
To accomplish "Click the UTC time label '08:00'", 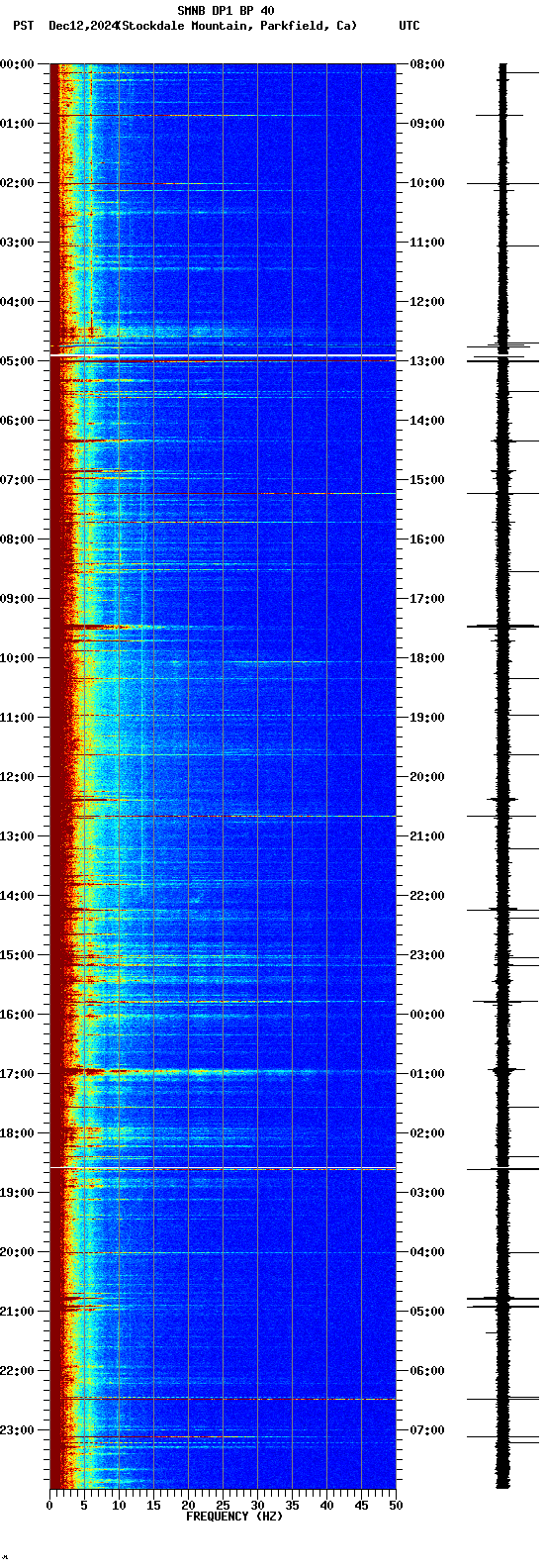I will coord(427,64).
